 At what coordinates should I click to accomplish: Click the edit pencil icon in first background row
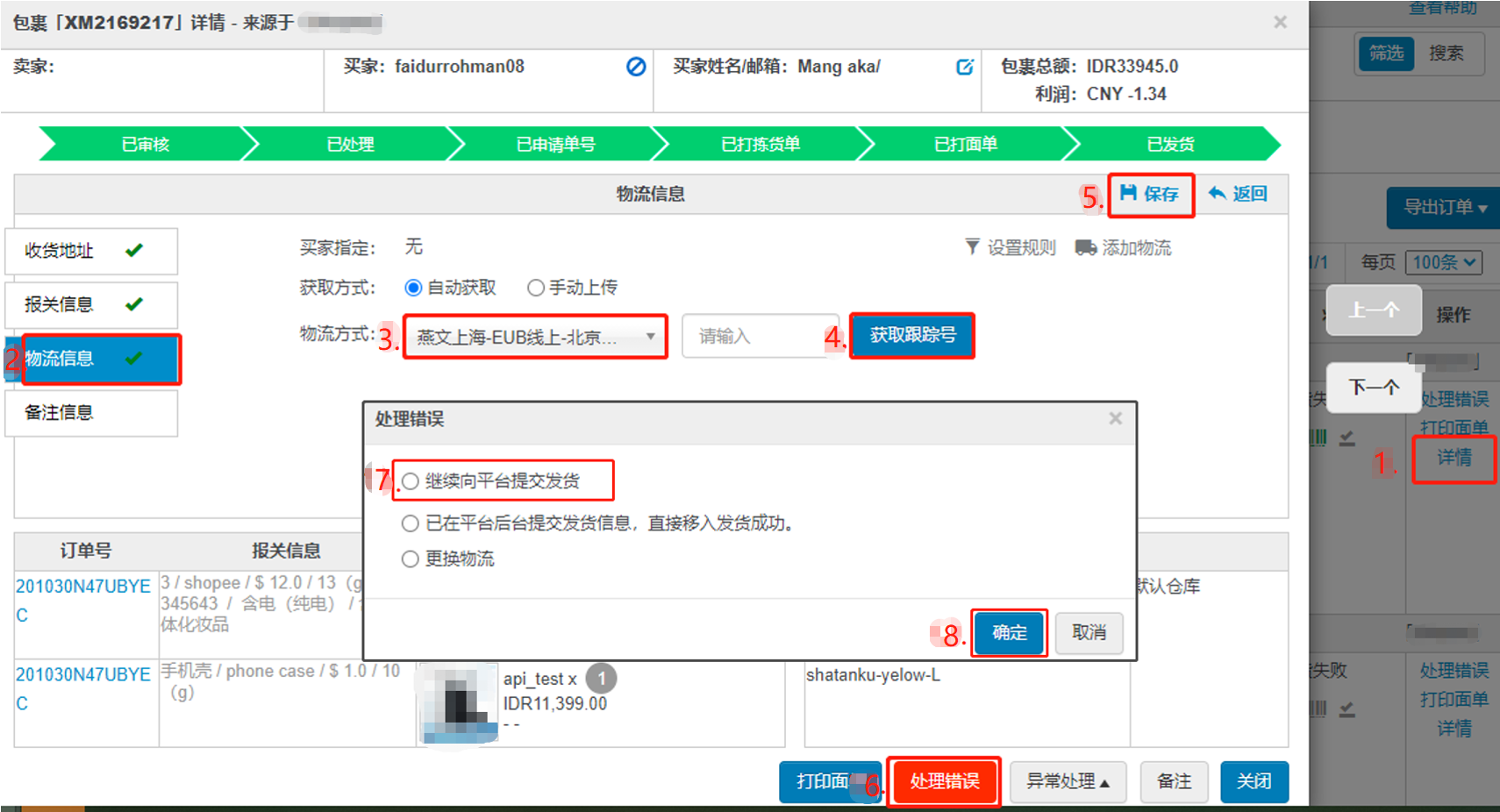point(1347,438)
